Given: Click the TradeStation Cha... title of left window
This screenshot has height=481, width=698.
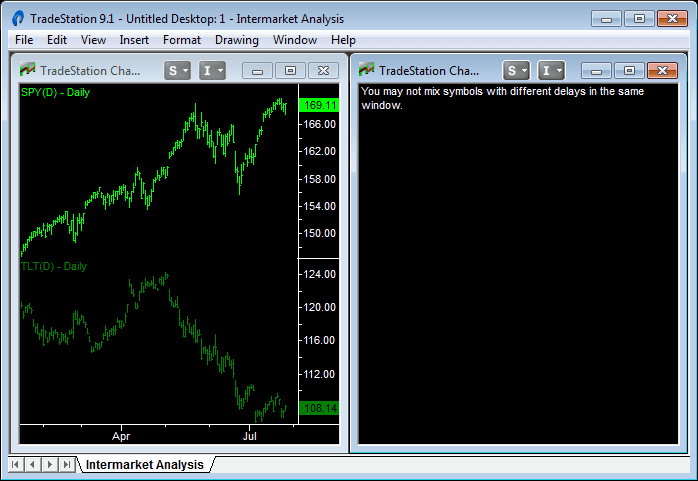Looking at the screenshot, I should (x=90, y=71).
